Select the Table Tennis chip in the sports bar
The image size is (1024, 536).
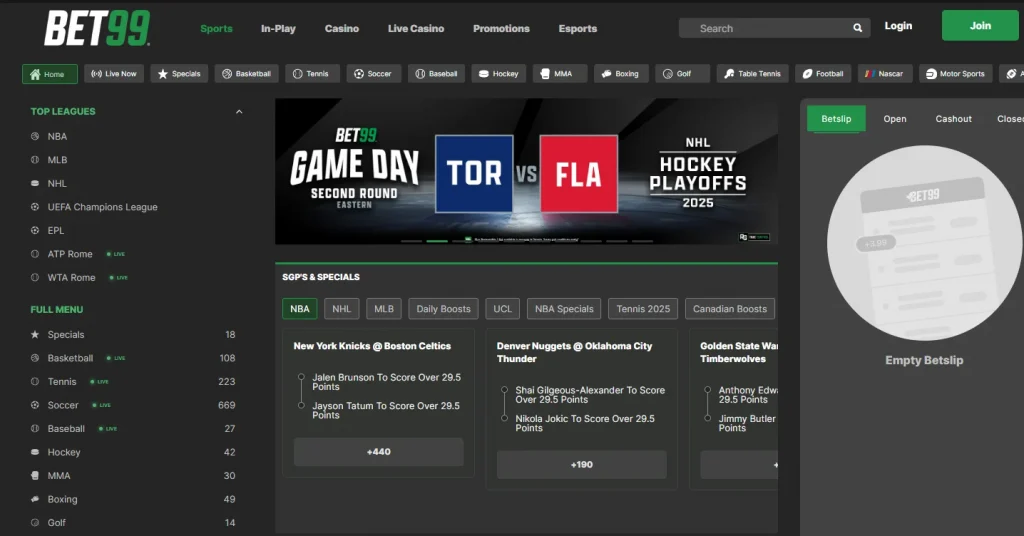click(x=752, y=74)
